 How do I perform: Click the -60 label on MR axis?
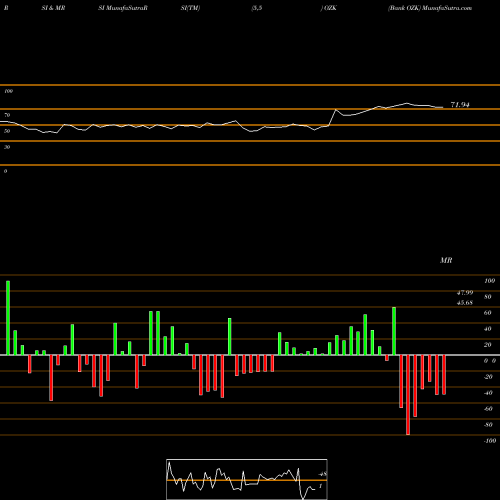(488, 409)
